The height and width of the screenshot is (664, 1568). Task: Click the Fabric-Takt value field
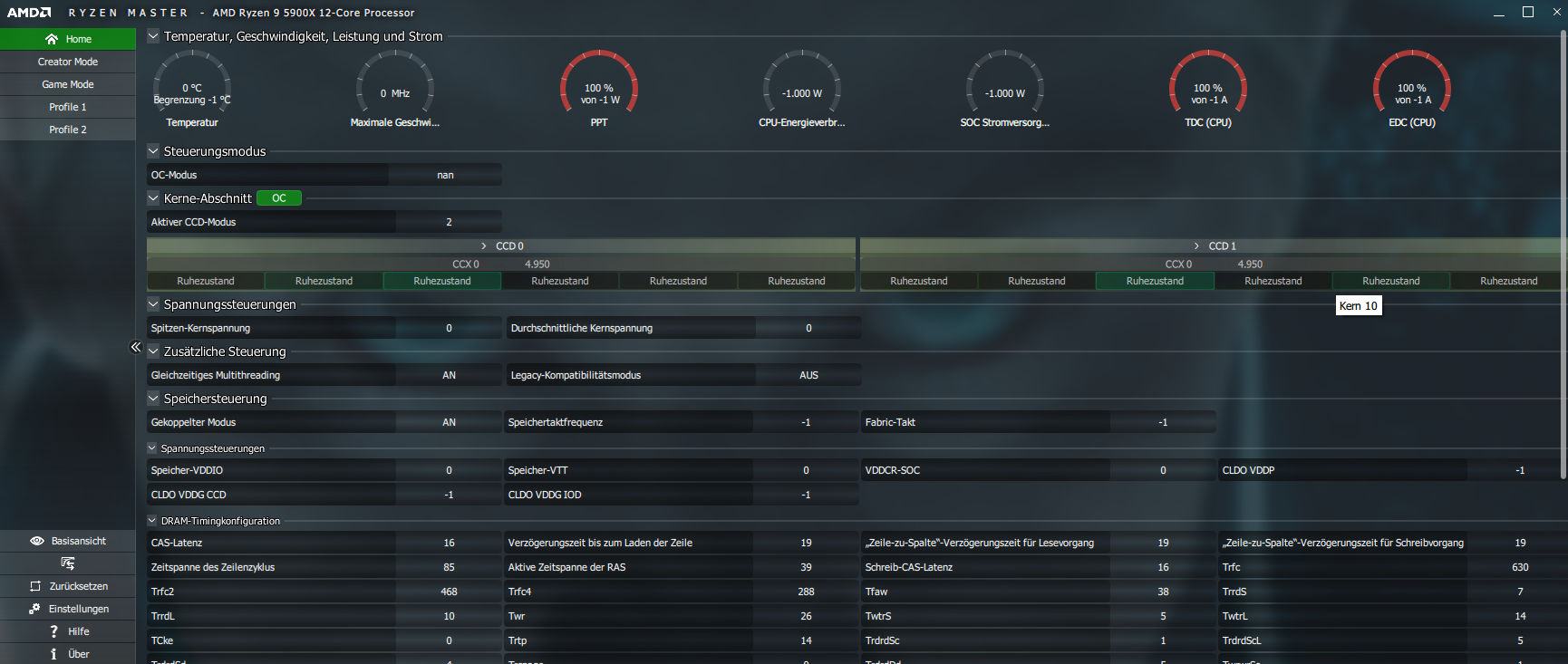click(1163, 422)
